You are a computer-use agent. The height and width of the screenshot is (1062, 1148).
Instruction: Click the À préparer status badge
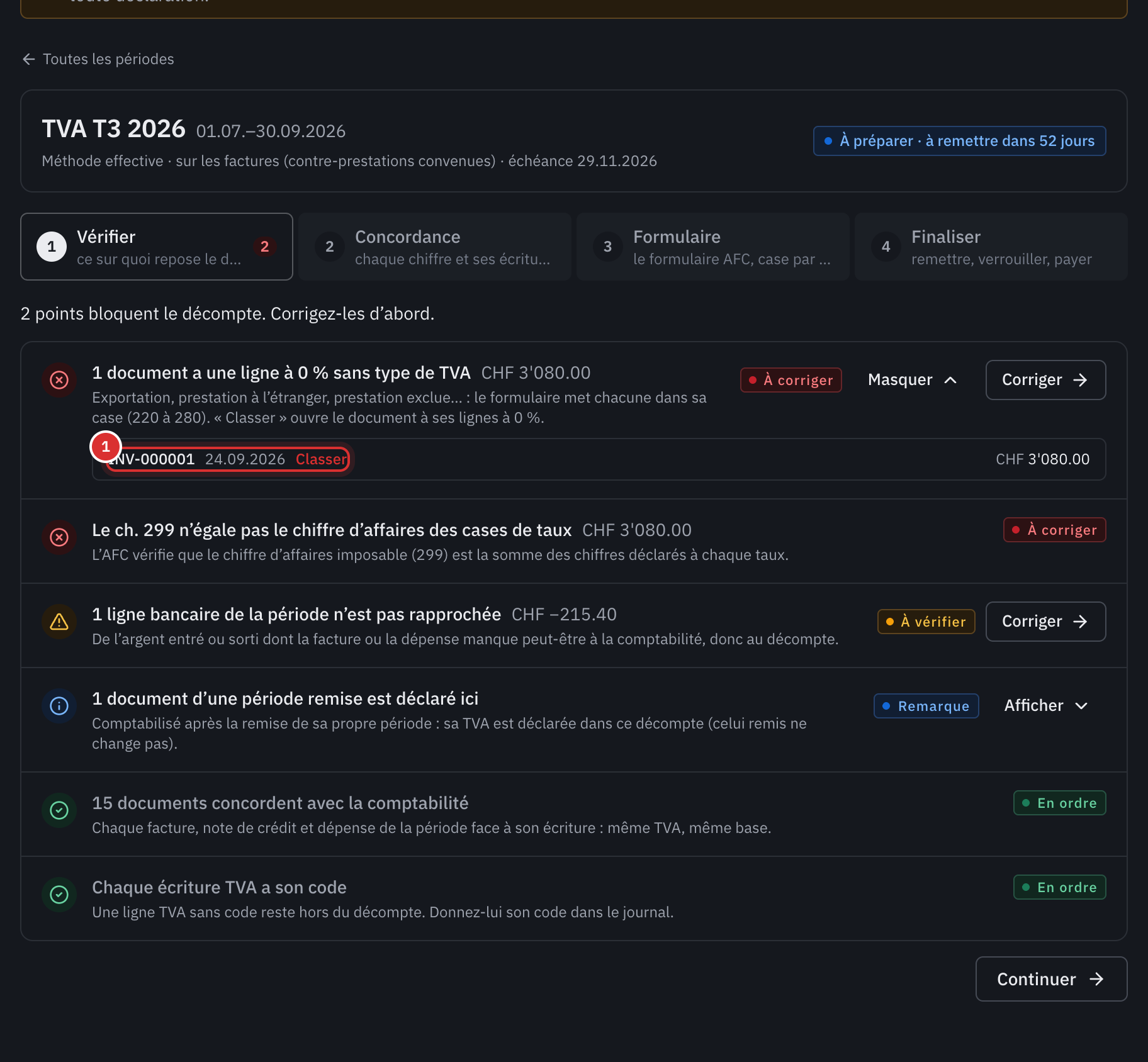(x=959, y=141)
